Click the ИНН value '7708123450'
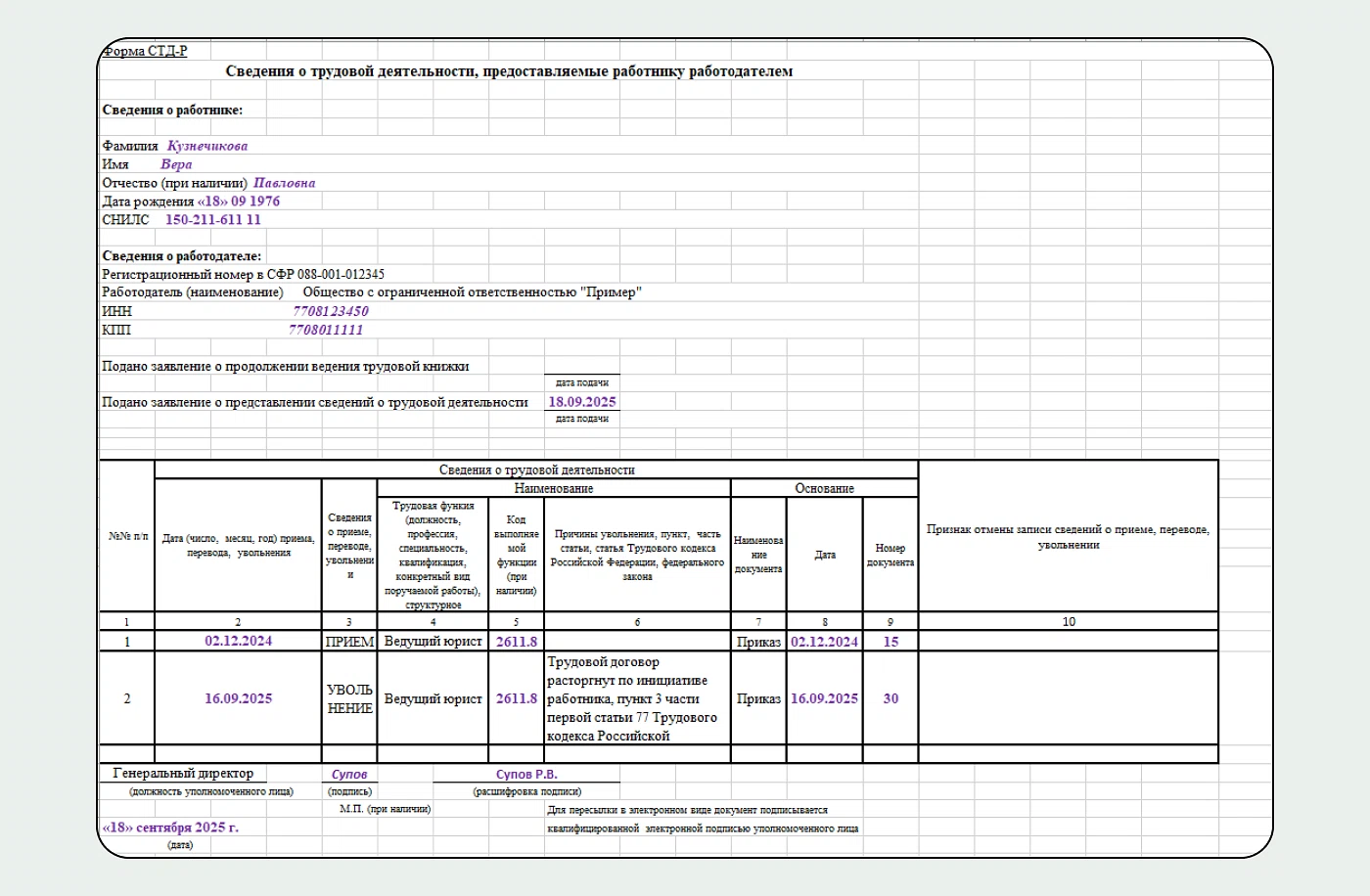Image resolution: width=1370 pixels, height=896 pixels. click(x=331, y=311)
